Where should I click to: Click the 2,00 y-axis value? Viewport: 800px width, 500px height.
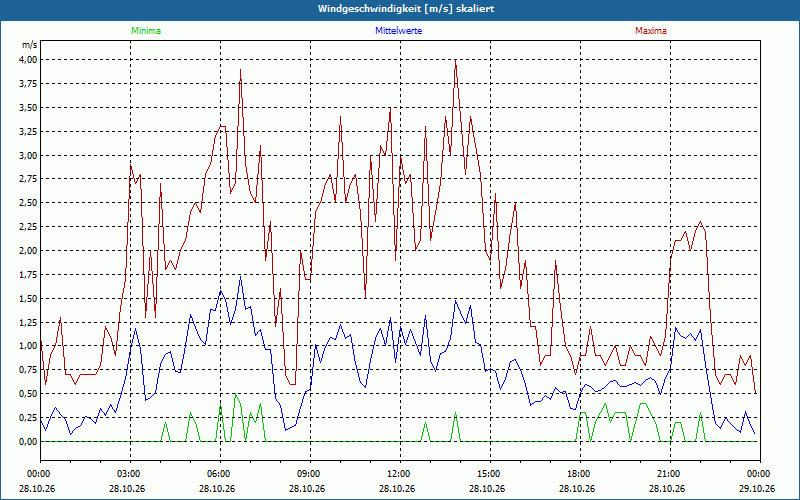point(28,251)
